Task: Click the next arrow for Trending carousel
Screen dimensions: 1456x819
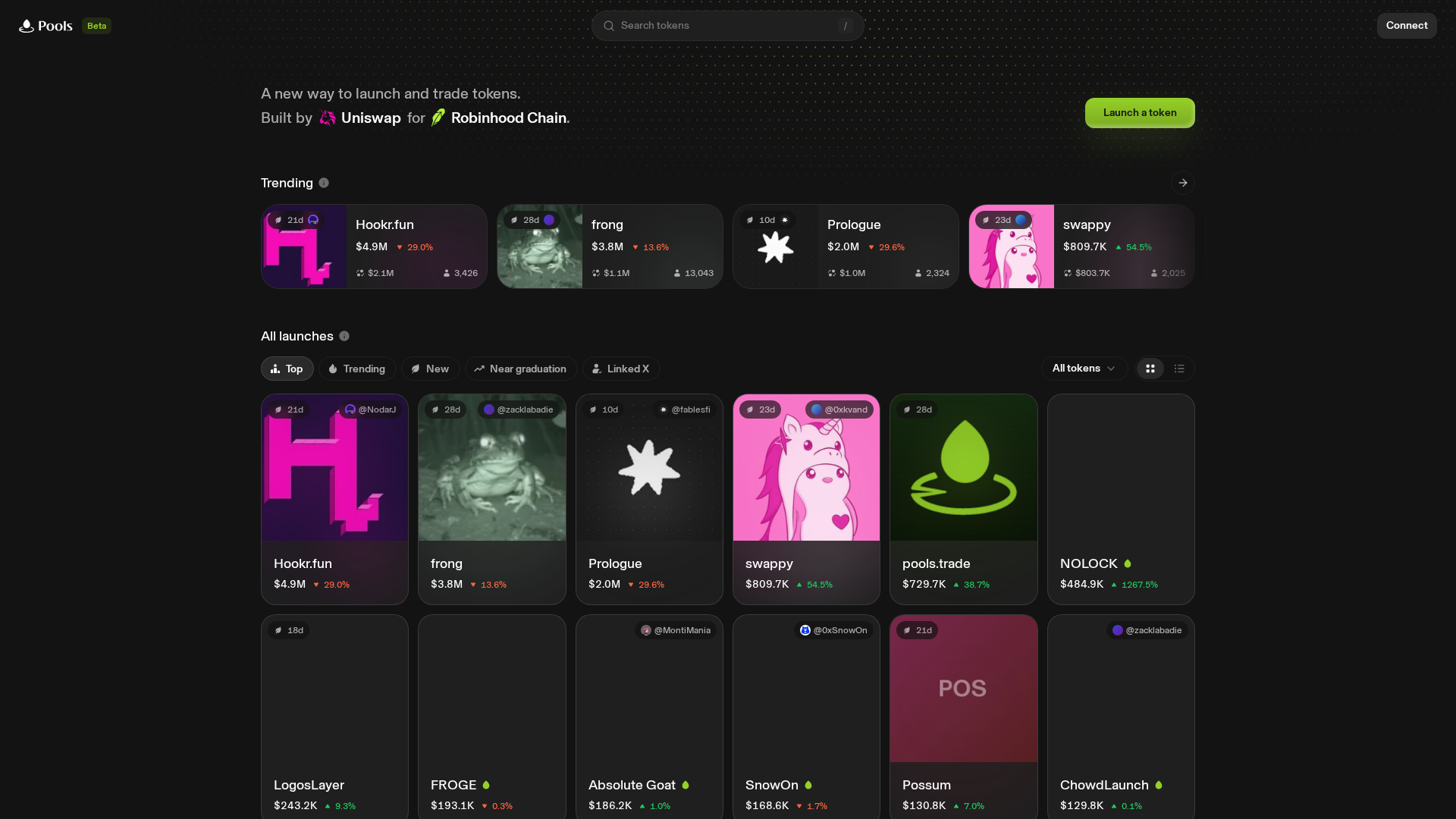Action: click(1183, 183)
